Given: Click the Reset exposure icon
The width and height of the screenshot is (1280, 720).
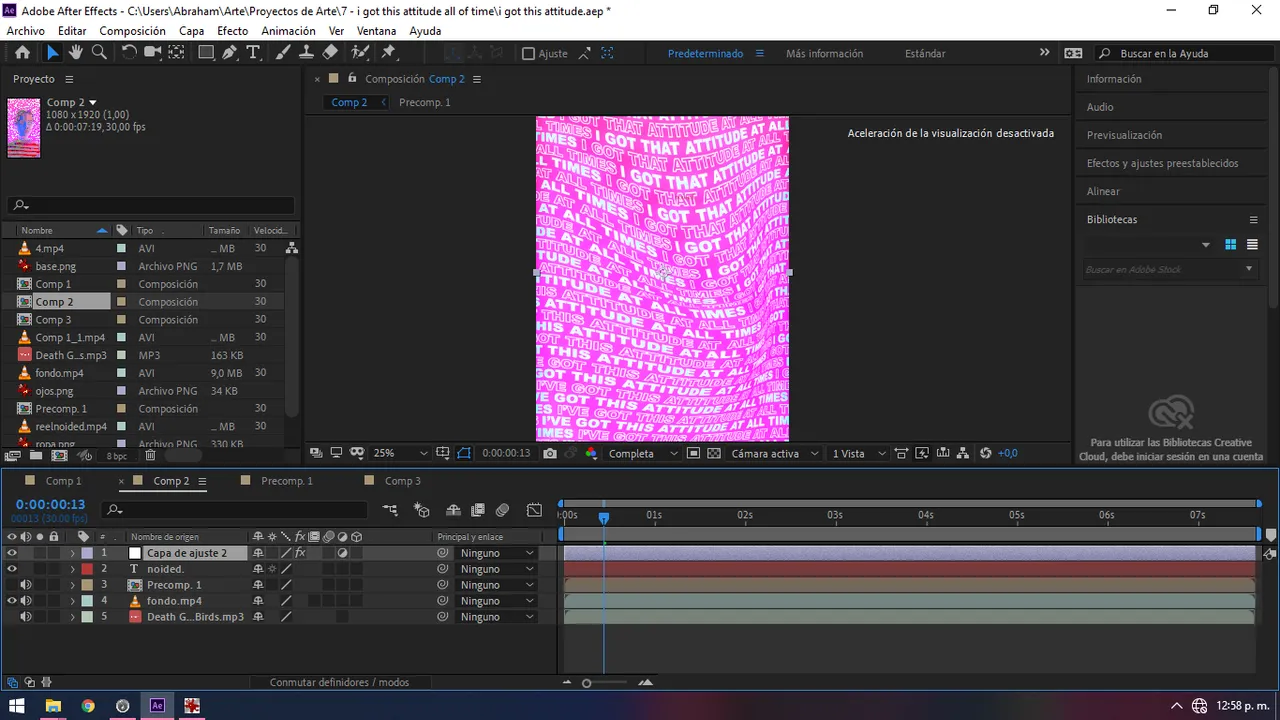Looking at the screenshot, I should point(985,453).
